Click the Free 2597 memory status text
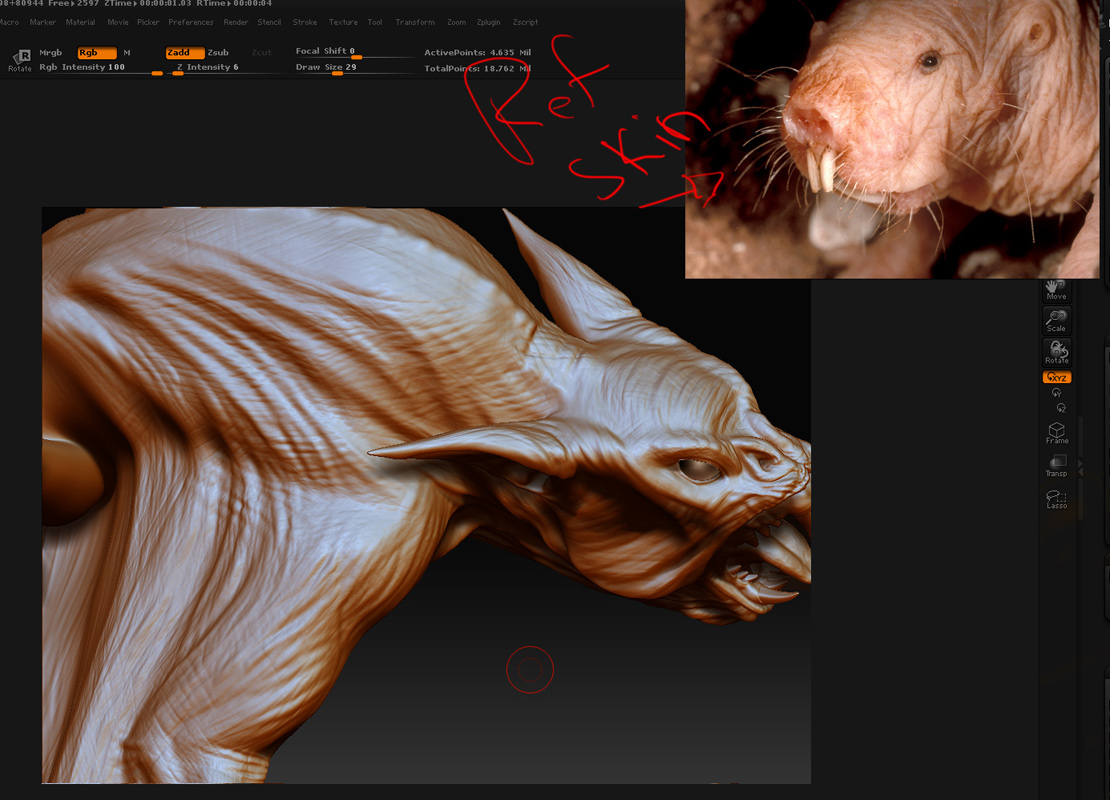1110x800 pixels. pos(74,4)
